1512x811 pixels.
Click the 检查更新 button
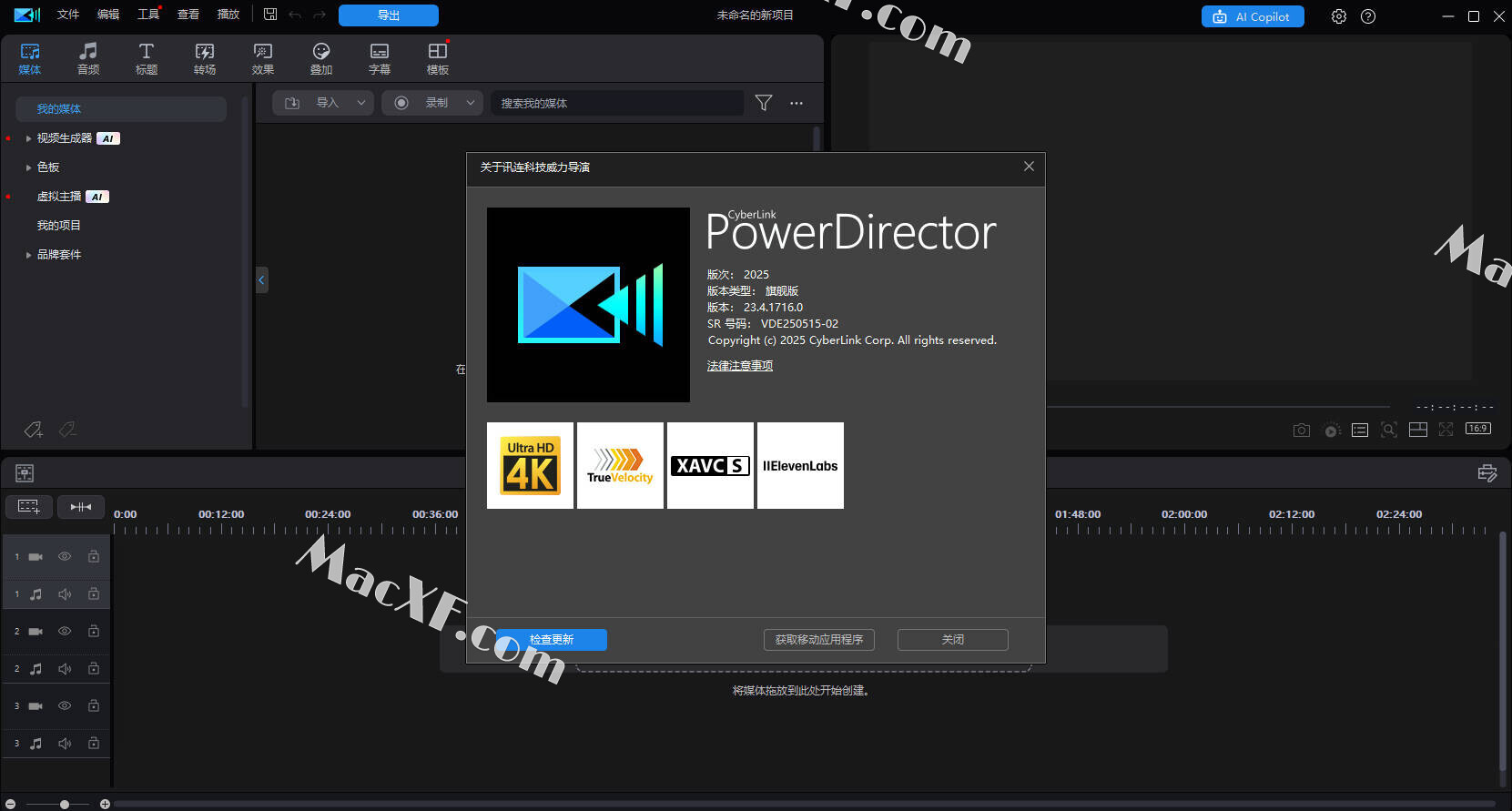coord(552,640)
